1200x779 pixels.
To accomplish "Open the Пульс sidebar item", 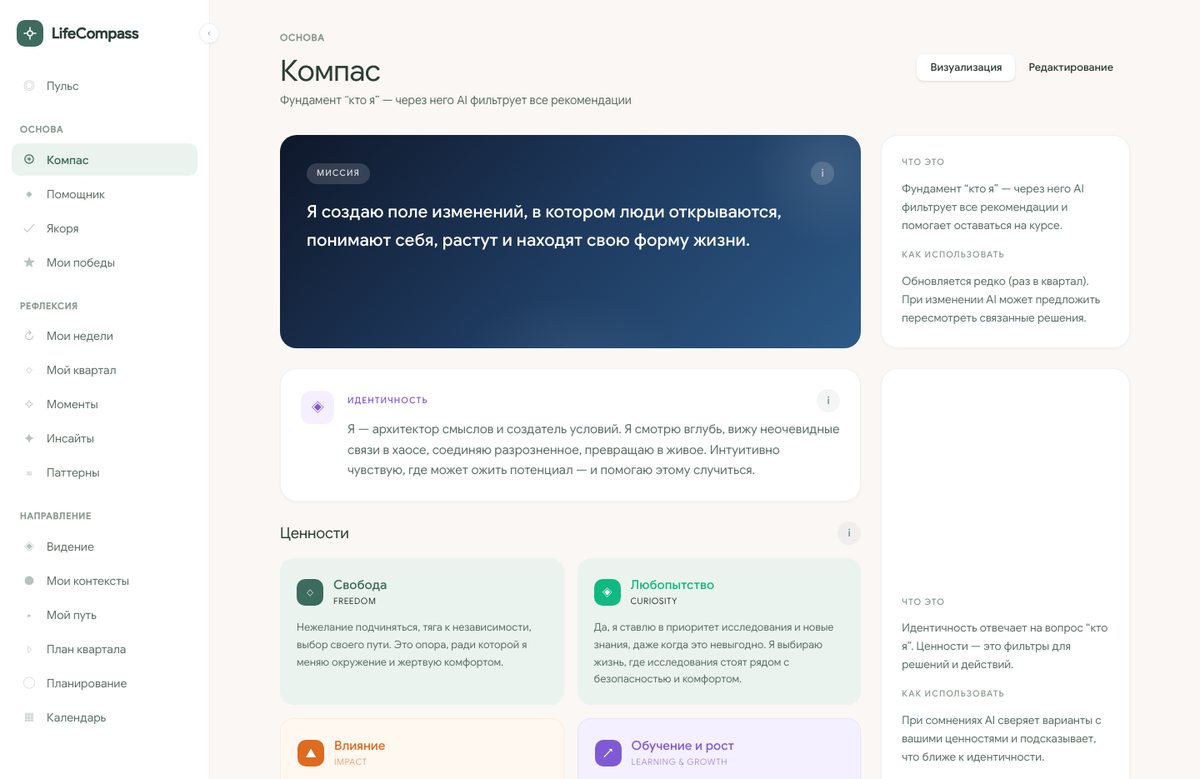I will (x=105, y=86).
